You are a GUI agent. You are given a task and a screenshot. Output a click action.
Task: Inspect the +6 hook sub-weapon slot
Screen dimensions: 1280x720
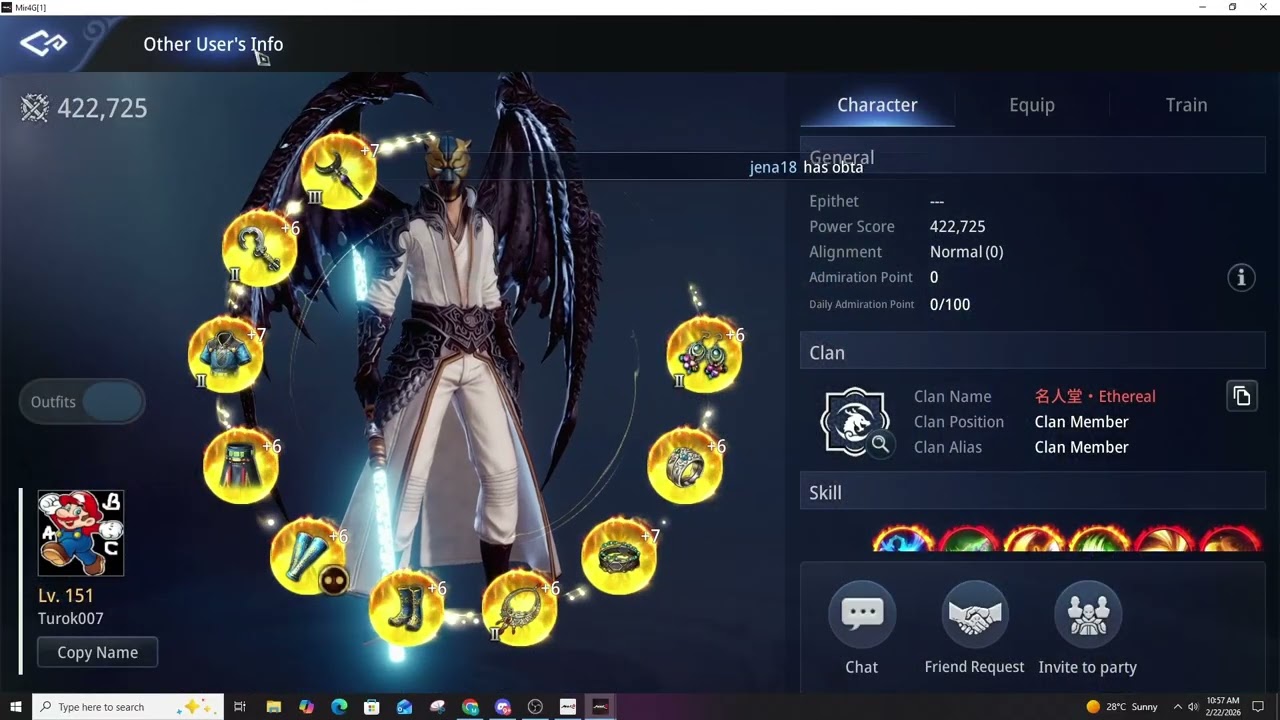coord(259,249)
